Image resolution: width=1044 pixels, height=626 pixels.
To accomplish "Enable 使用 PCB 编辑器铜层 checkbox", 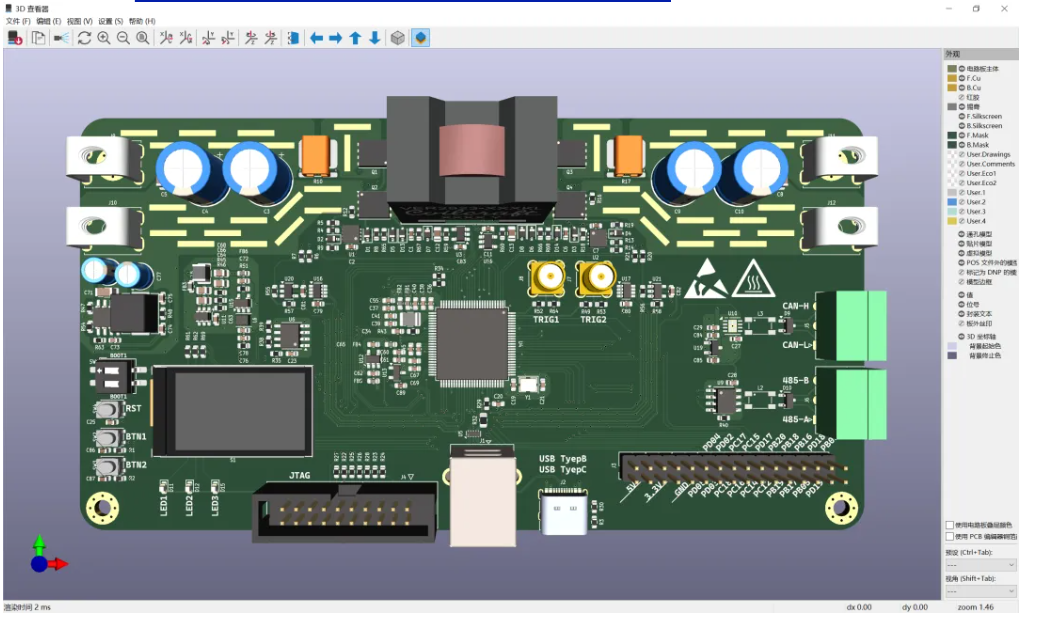I will [x=950, y=537].
